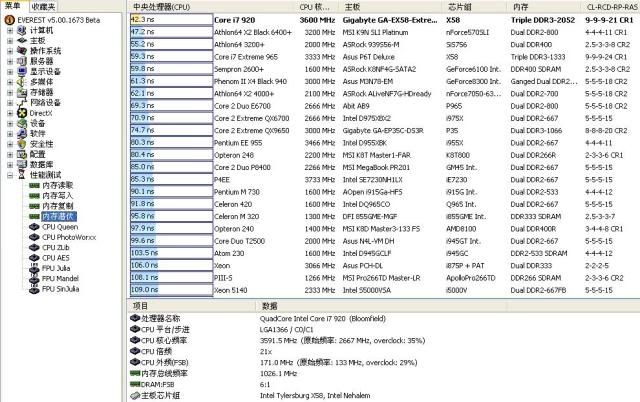Click the 内存读取 memory read icon
This screenshot has height=402, width=640.
tap(35, 184)
